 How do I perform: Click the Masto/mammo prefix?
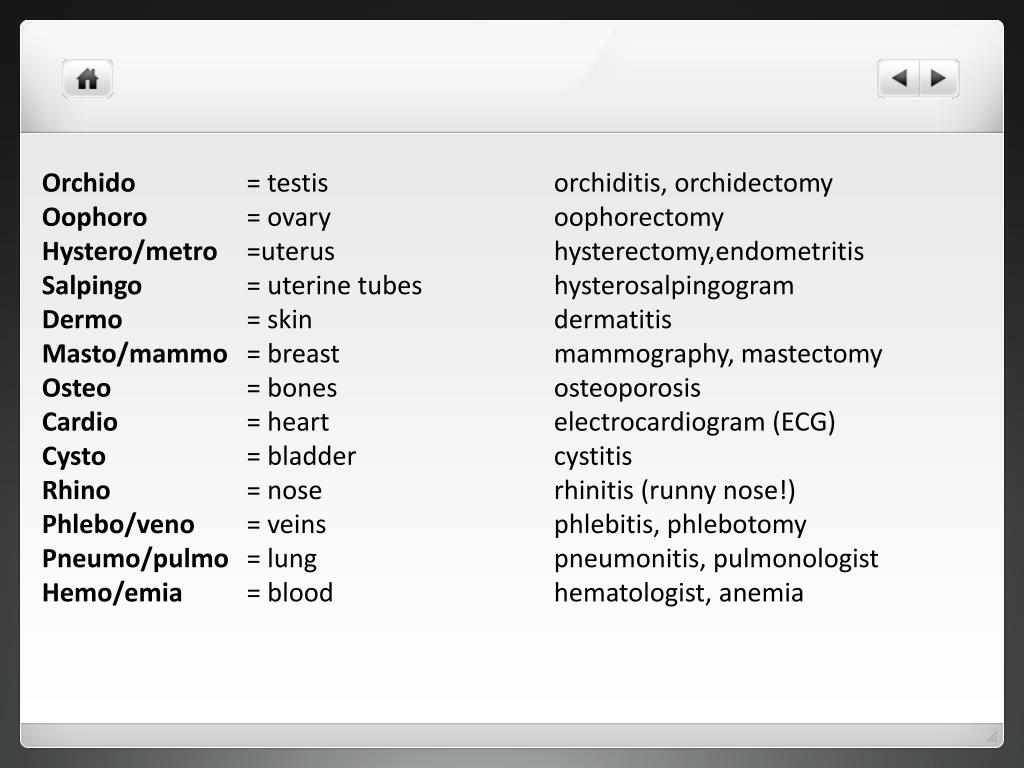(135, 354)
